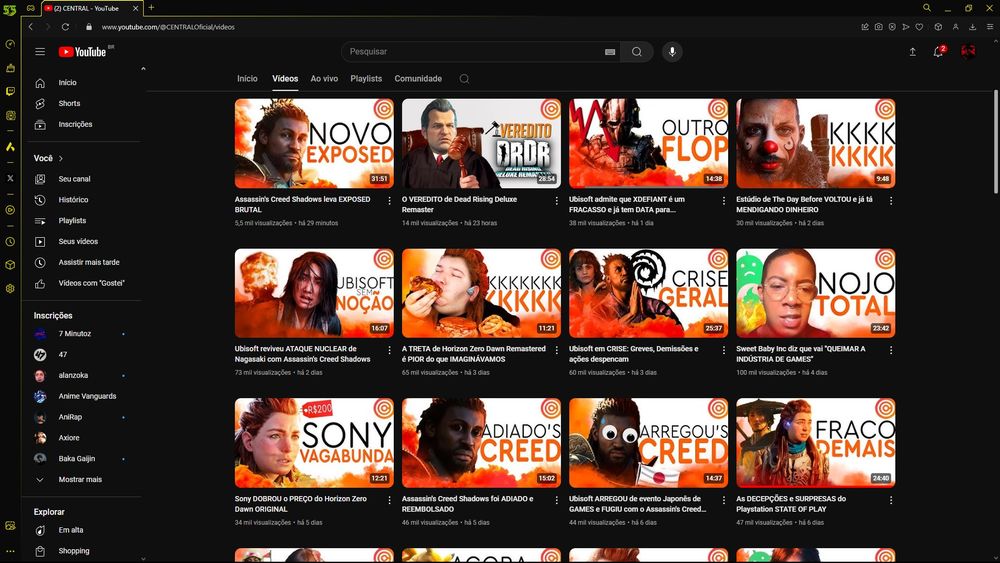Open browser downloads icon
The width and height of the screenshot is (1000, 563).
tap(972, 27)
